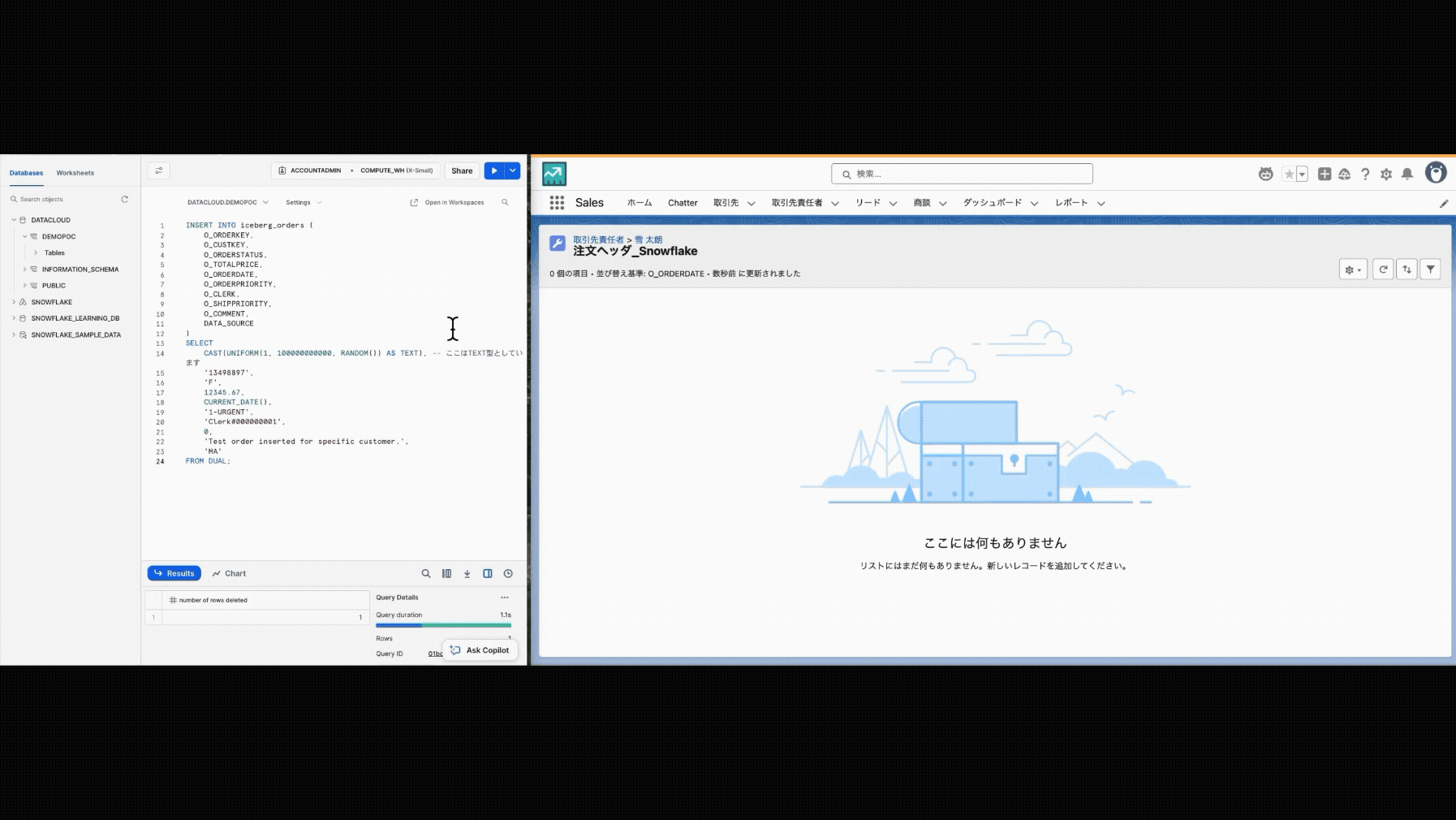Expand the 取引先 tab dropdown chevron
Viewport: 1456px width, 820px height.
(x=752, y=204)
